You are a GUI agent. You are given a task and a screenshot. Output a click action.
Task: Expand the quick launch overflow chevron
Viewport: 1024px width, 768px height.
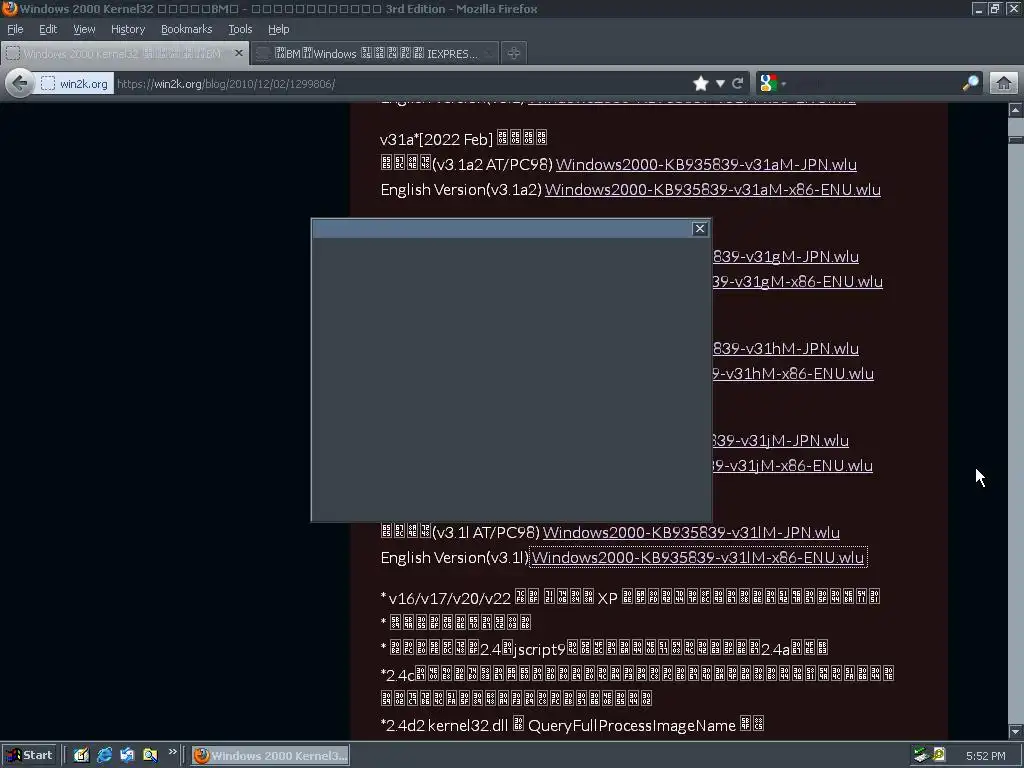coord(172,752)
